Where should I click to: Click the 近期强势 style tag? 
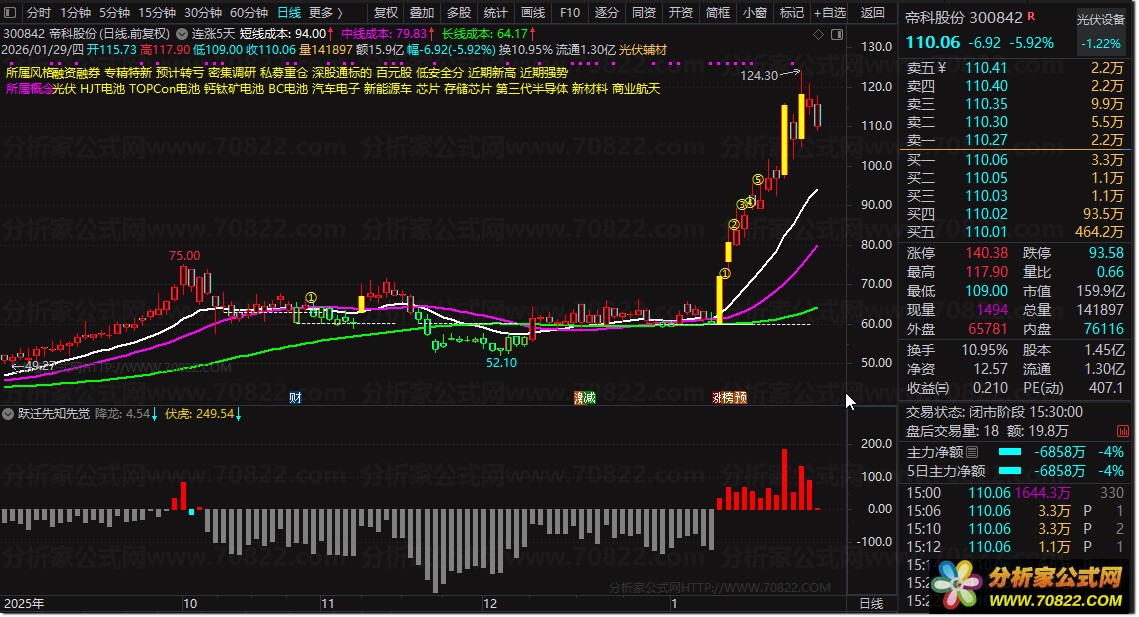point(544,73)
